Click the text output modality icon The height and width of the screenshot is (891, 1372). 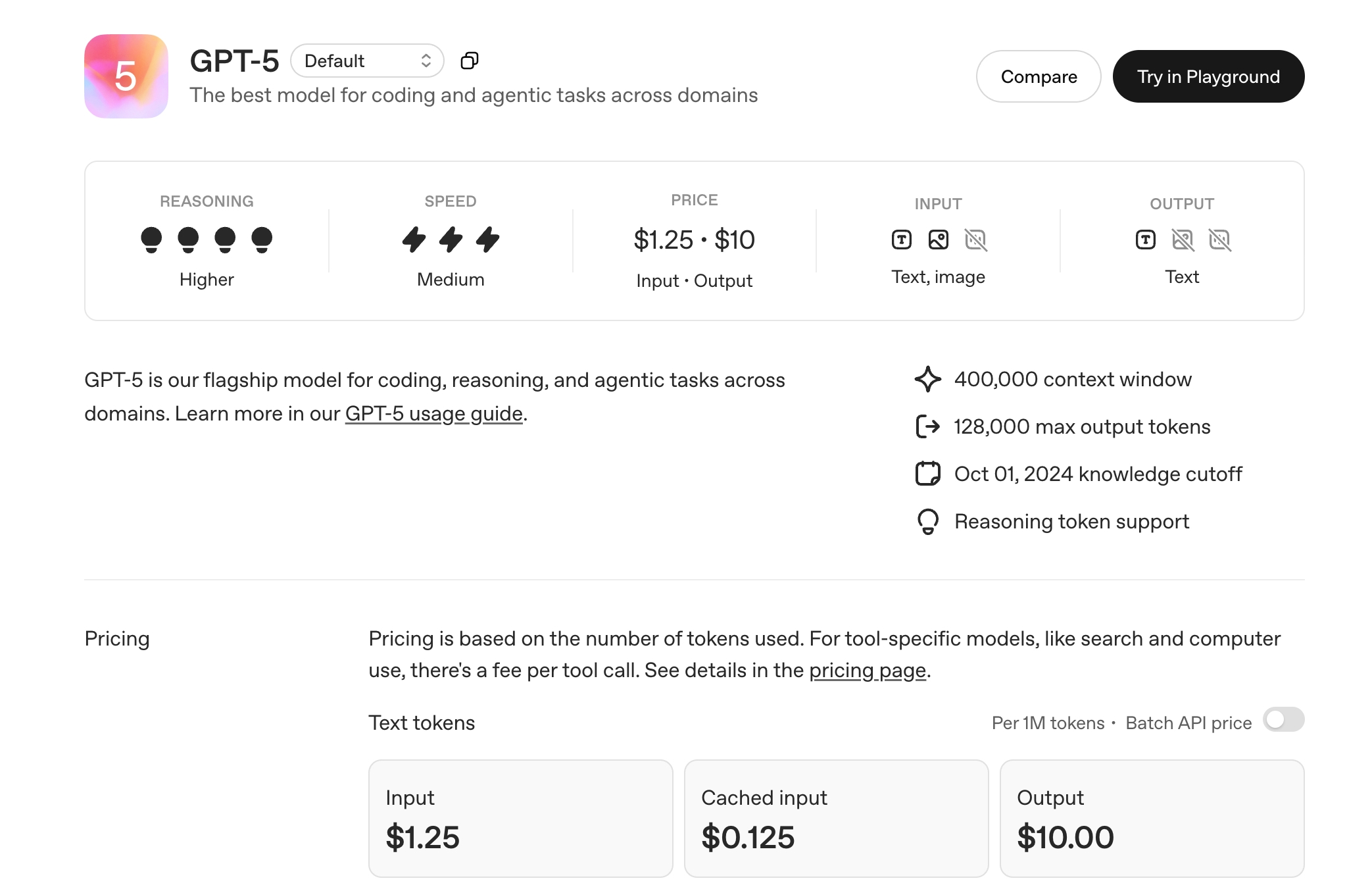pyautogui.click(x=1145, y=240)
